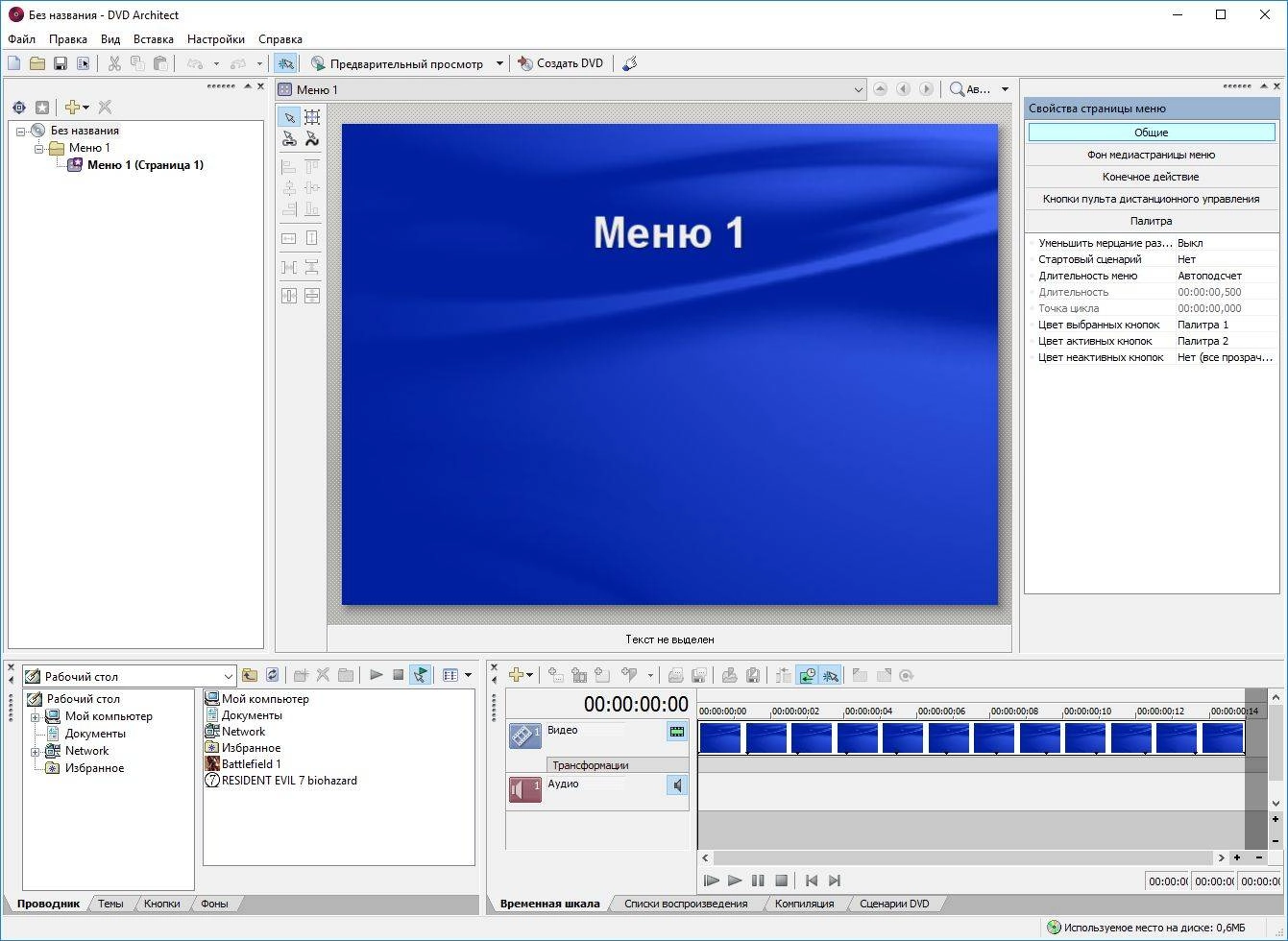This screenshot has height=941, width=1288.
Task: Open the Правка menu
Action: (68, 39)
